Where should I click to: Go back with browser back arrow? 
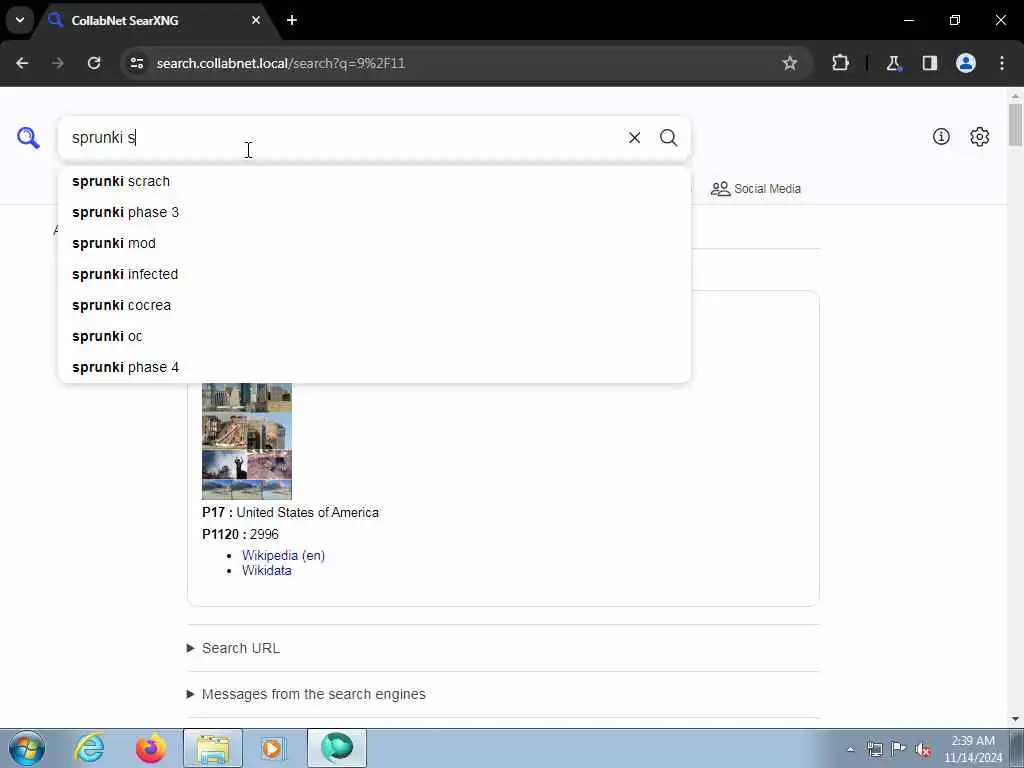[x=22, y=63]
